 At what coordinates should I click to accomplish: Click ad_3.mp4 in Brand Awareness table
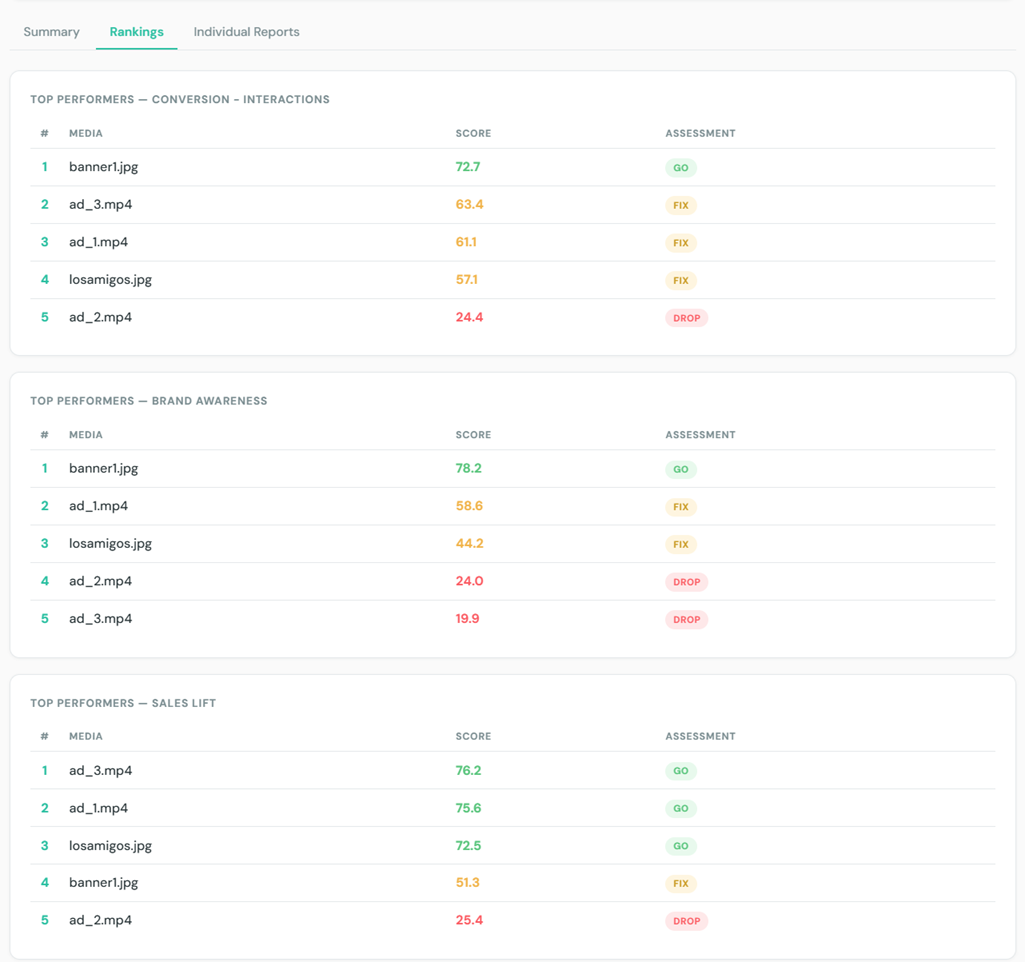(x=101, y=619)
